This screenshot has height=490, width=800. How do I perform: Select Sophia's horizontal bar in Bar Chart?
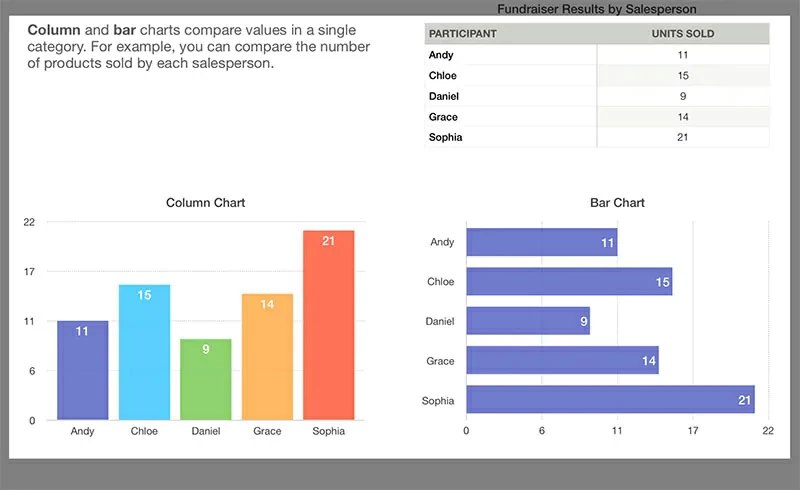(610, 400)
